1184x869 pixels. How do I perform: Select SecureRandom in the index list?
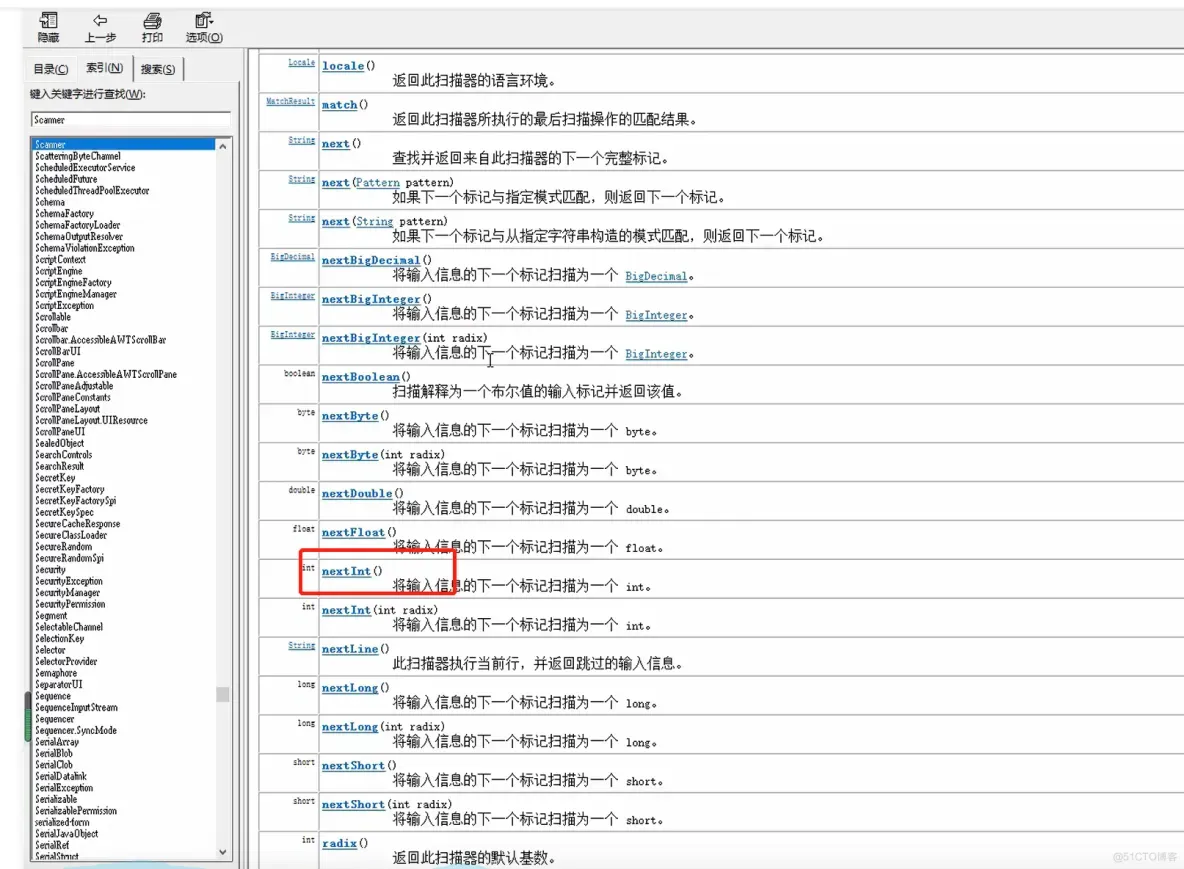coord(63,547)
